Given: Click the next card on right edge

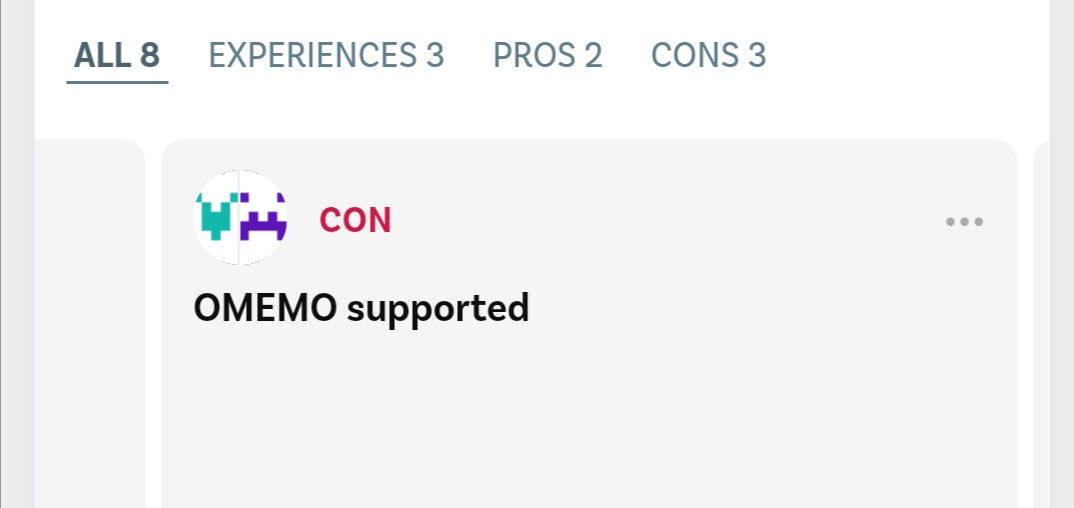Looking at the screenshot, I should tap(1041, 320).
